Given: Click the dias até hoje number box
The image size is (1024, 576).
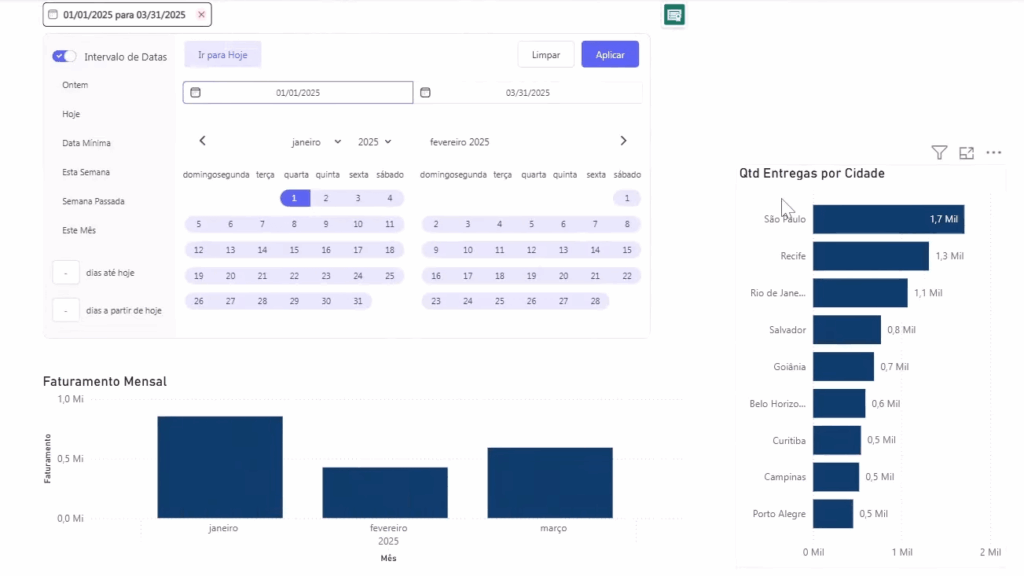Looking at the screenshot, I should pyautogui.click(x=66, y=273).
